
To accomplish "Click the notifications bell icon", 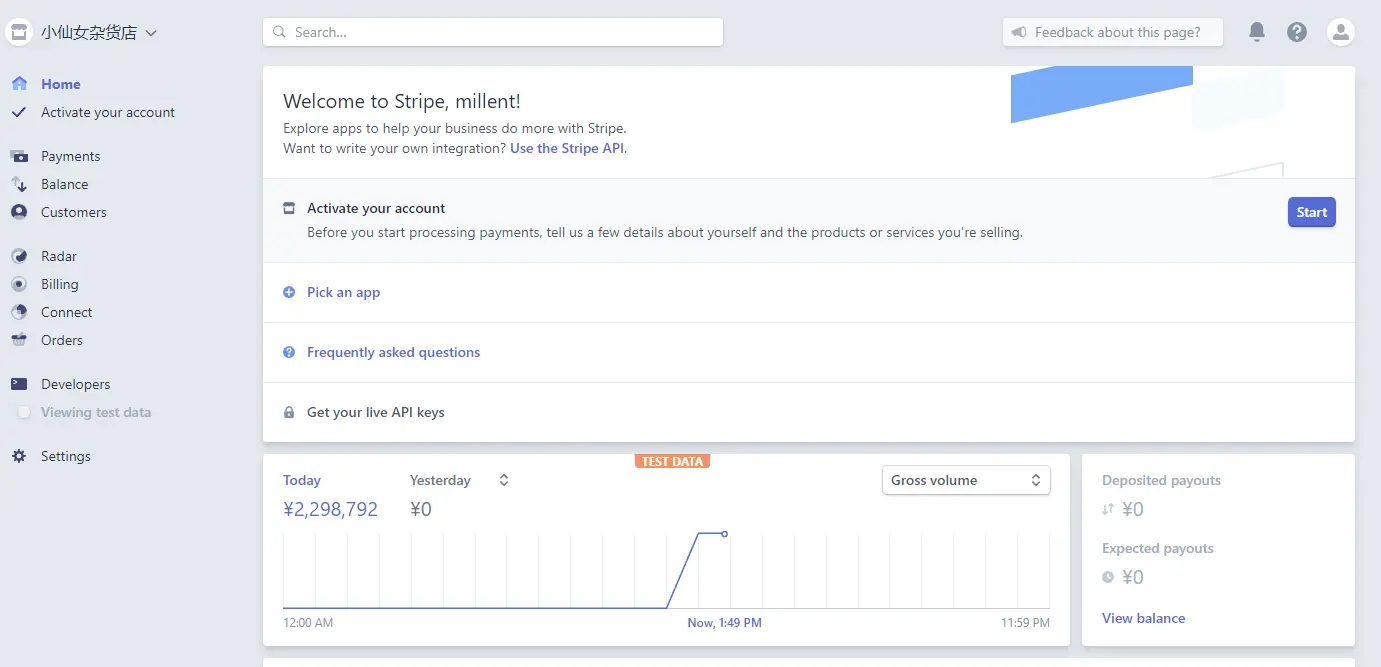I will pos(1257,32).
